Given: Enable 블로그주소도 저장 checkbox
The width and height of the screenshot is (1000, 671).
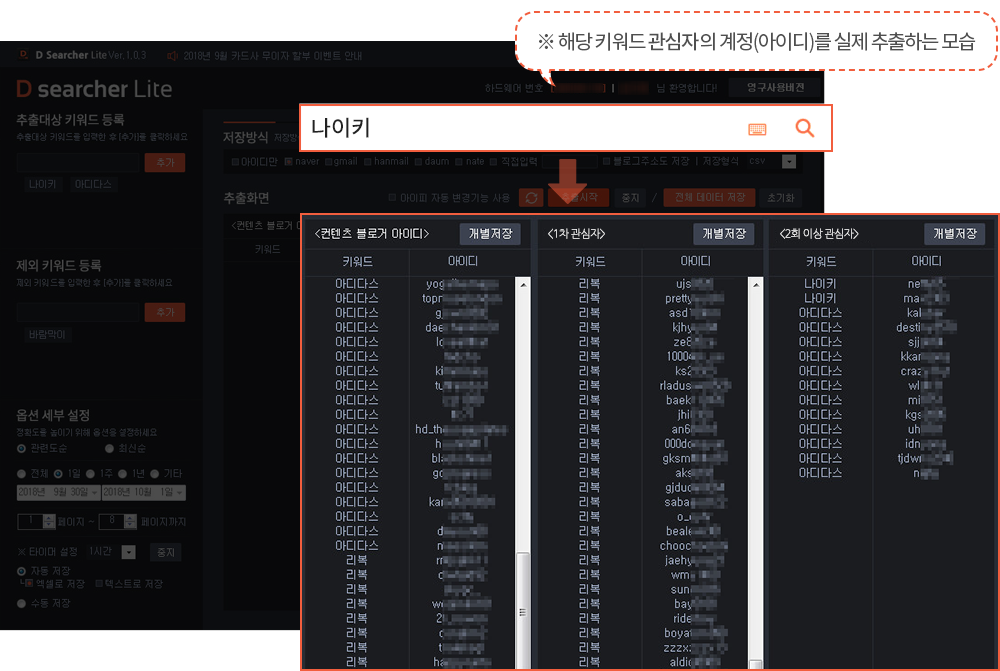Looking at the screenshot, I should (x=607, y=161).
